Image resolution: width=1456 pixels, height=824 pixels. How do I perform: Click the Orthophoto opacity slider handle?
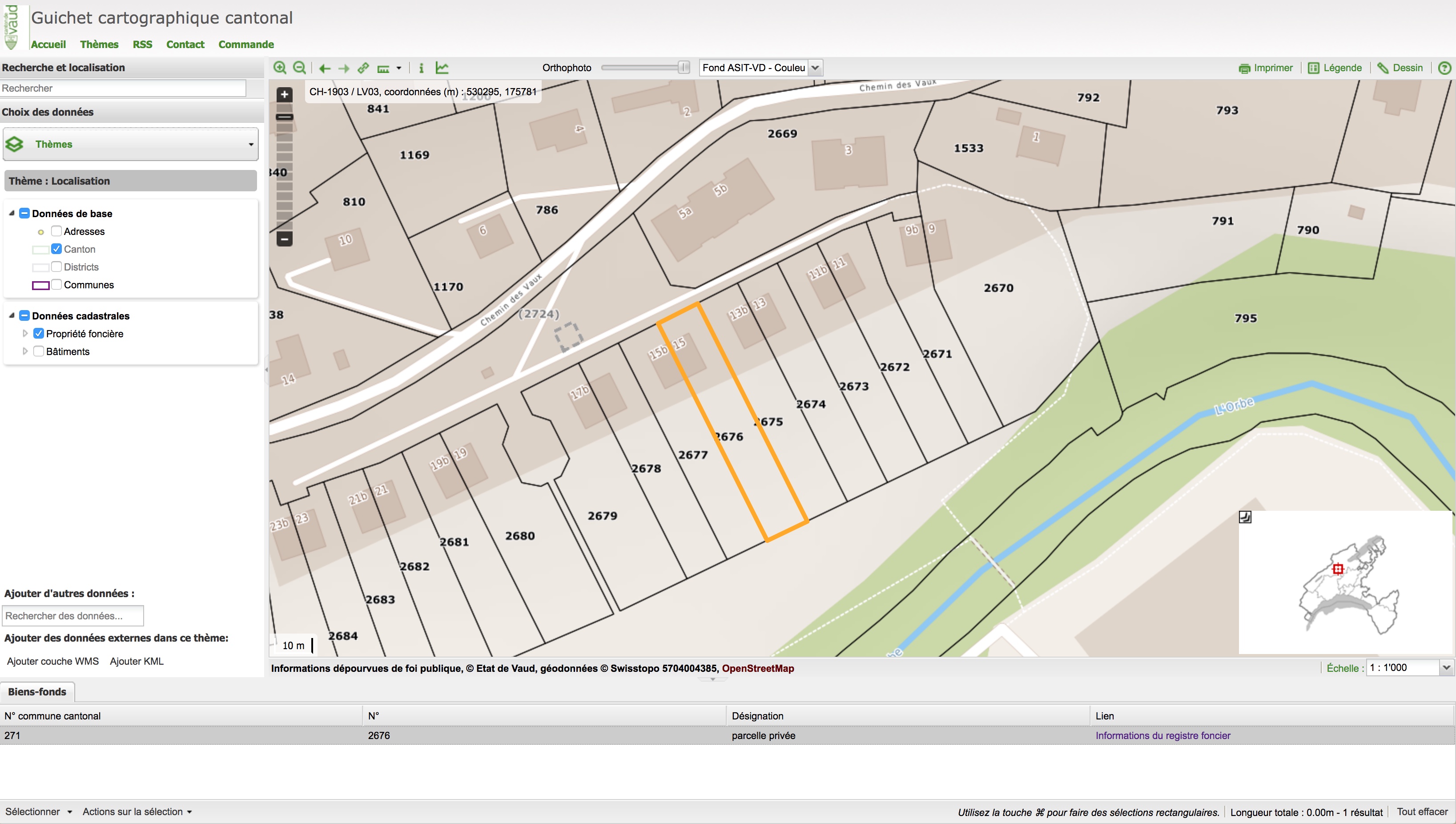click(x=684, y=67)
